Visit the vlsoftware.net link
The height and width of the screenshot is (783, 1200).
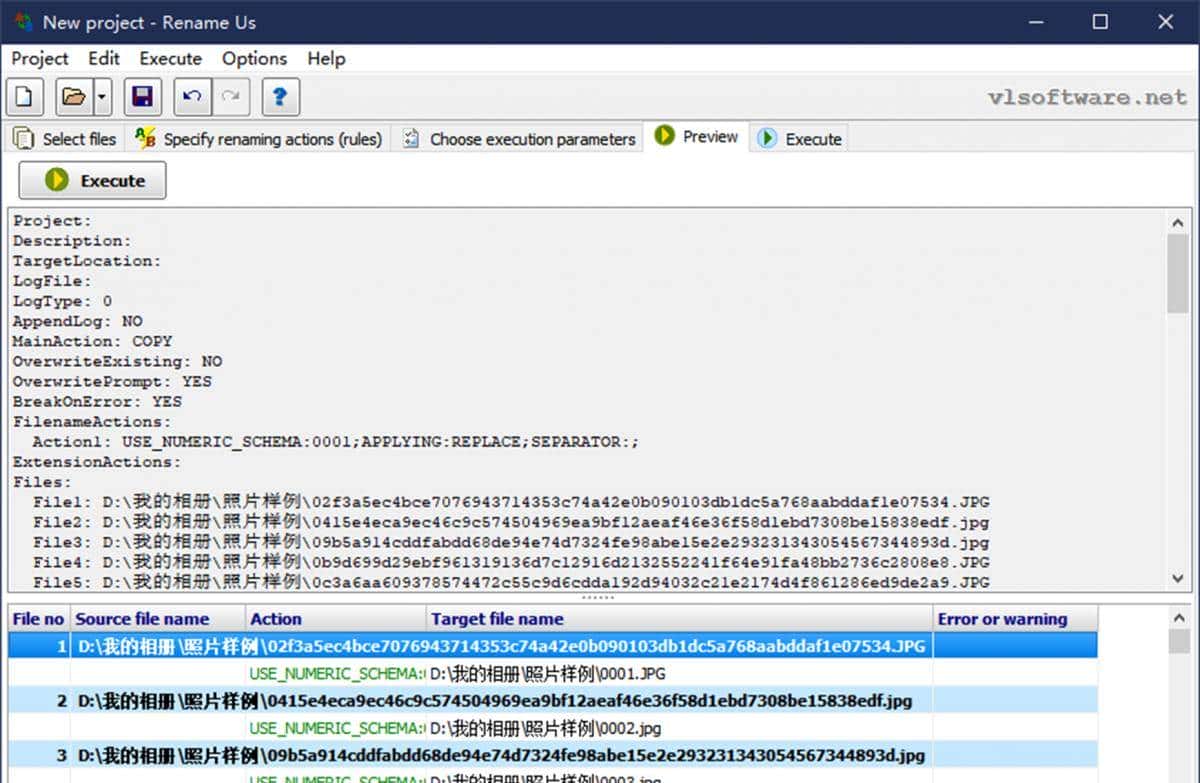1086,97
